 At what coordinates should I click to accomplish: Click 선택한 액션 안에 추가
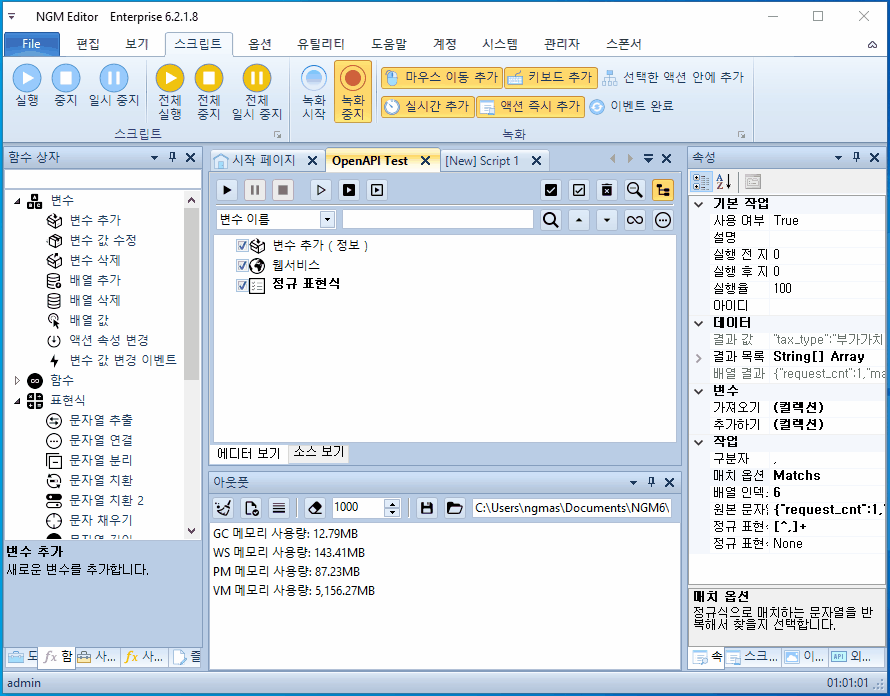(673, 77)
